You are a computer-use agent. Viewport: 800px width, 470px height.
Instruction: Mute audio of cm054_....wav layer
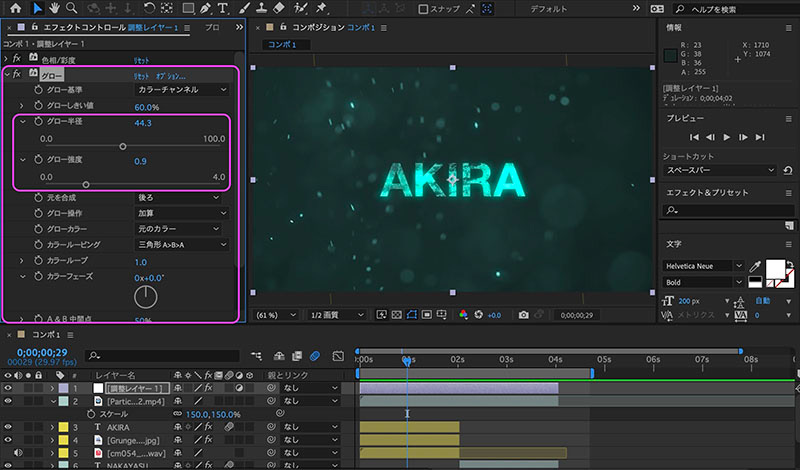pyautogui.click(x=18, y=453)
